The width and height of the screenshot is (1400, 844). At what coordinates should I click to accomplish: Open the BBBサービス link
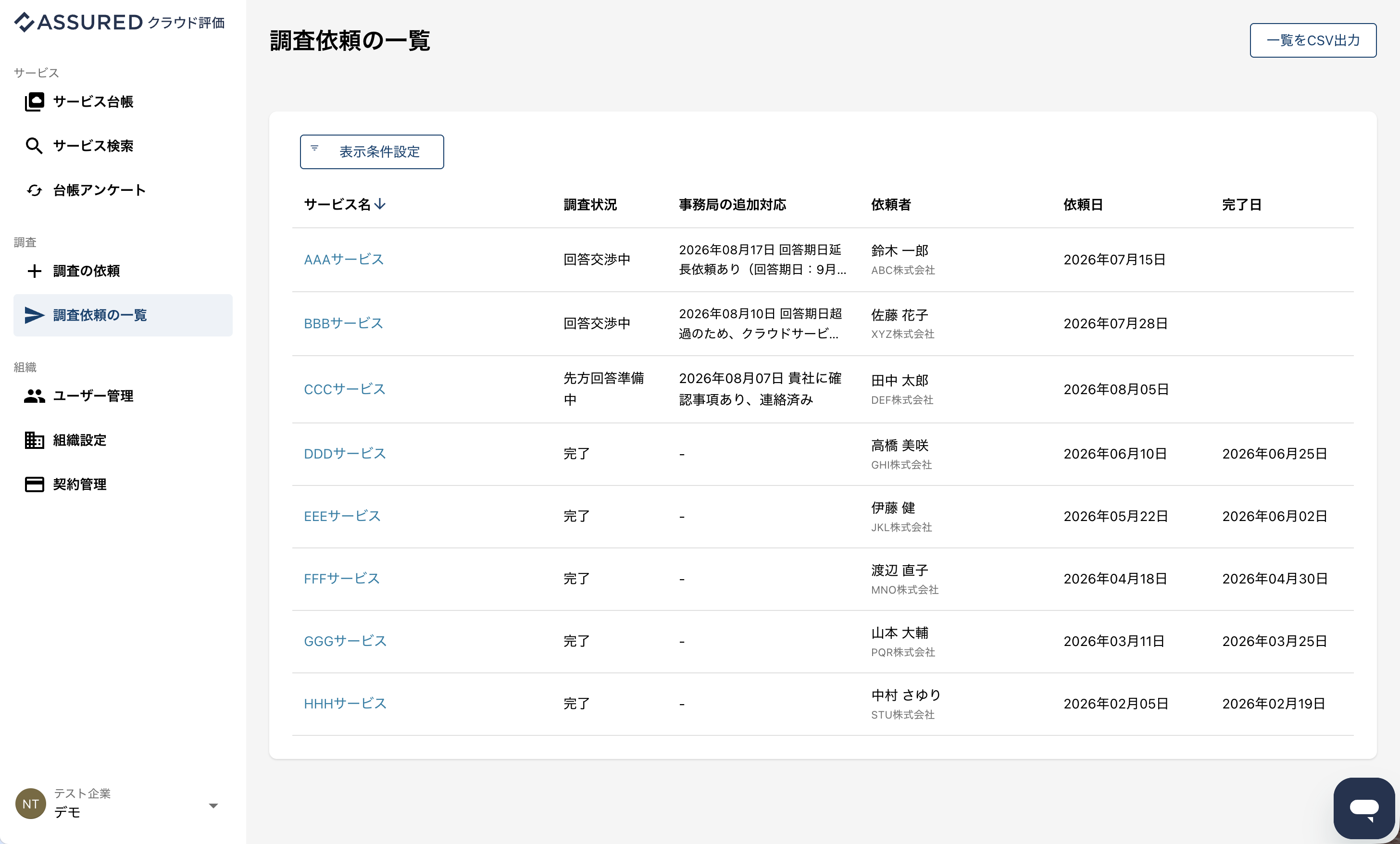tap(343, 323)
